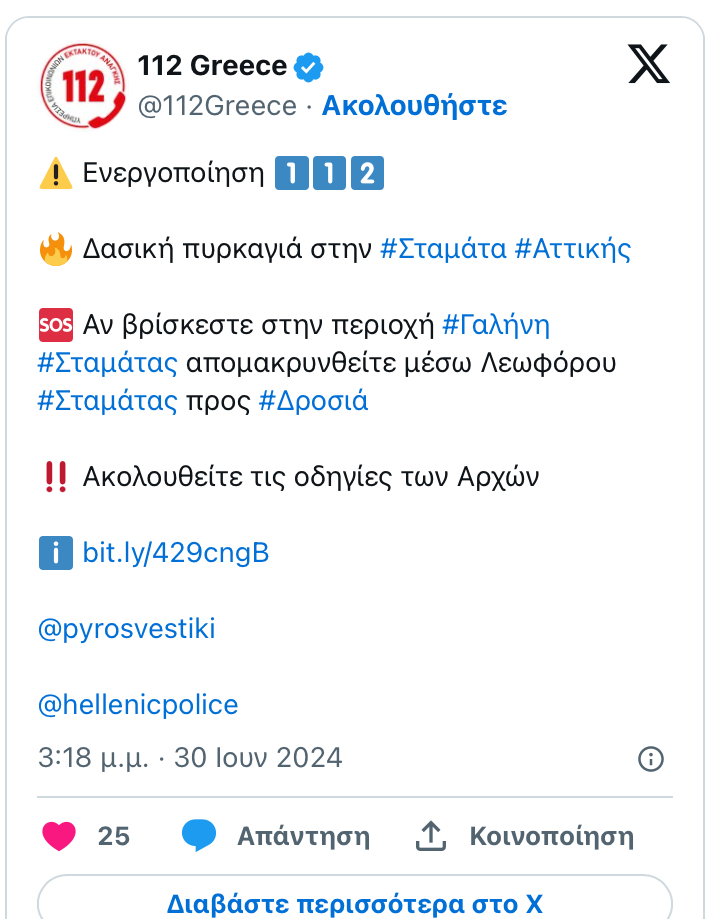The height and width of the screenshot is (919, 715).
Task: Open the tweet info circle icon
Action: [x=651, y=759]
